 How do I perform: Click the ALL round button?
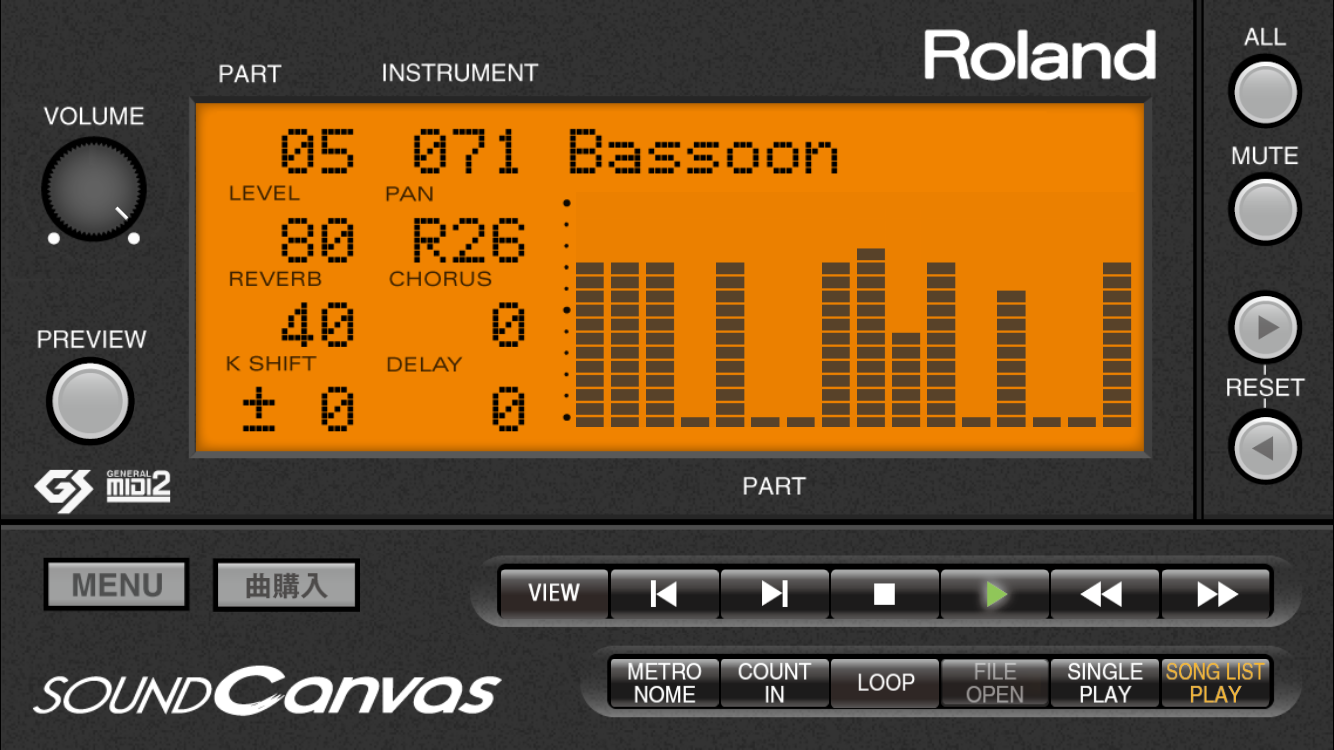click(x=1265, y=92)
